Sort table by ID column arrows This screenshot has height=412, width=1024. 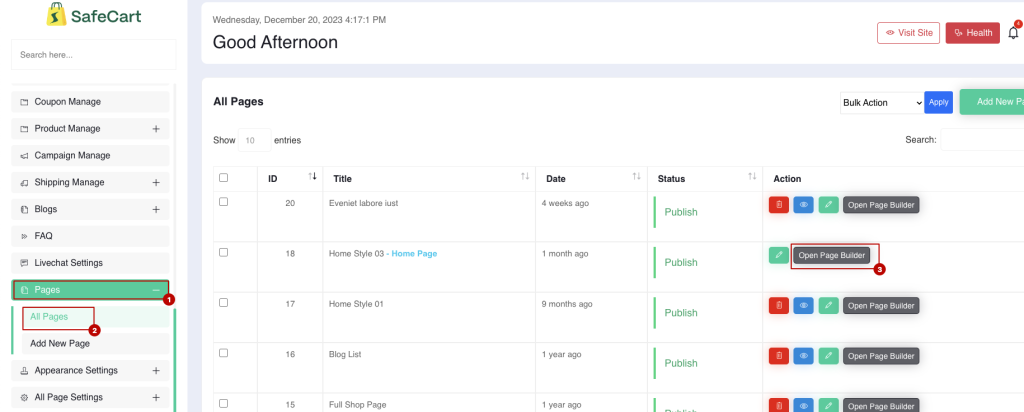tap(312, 177)
